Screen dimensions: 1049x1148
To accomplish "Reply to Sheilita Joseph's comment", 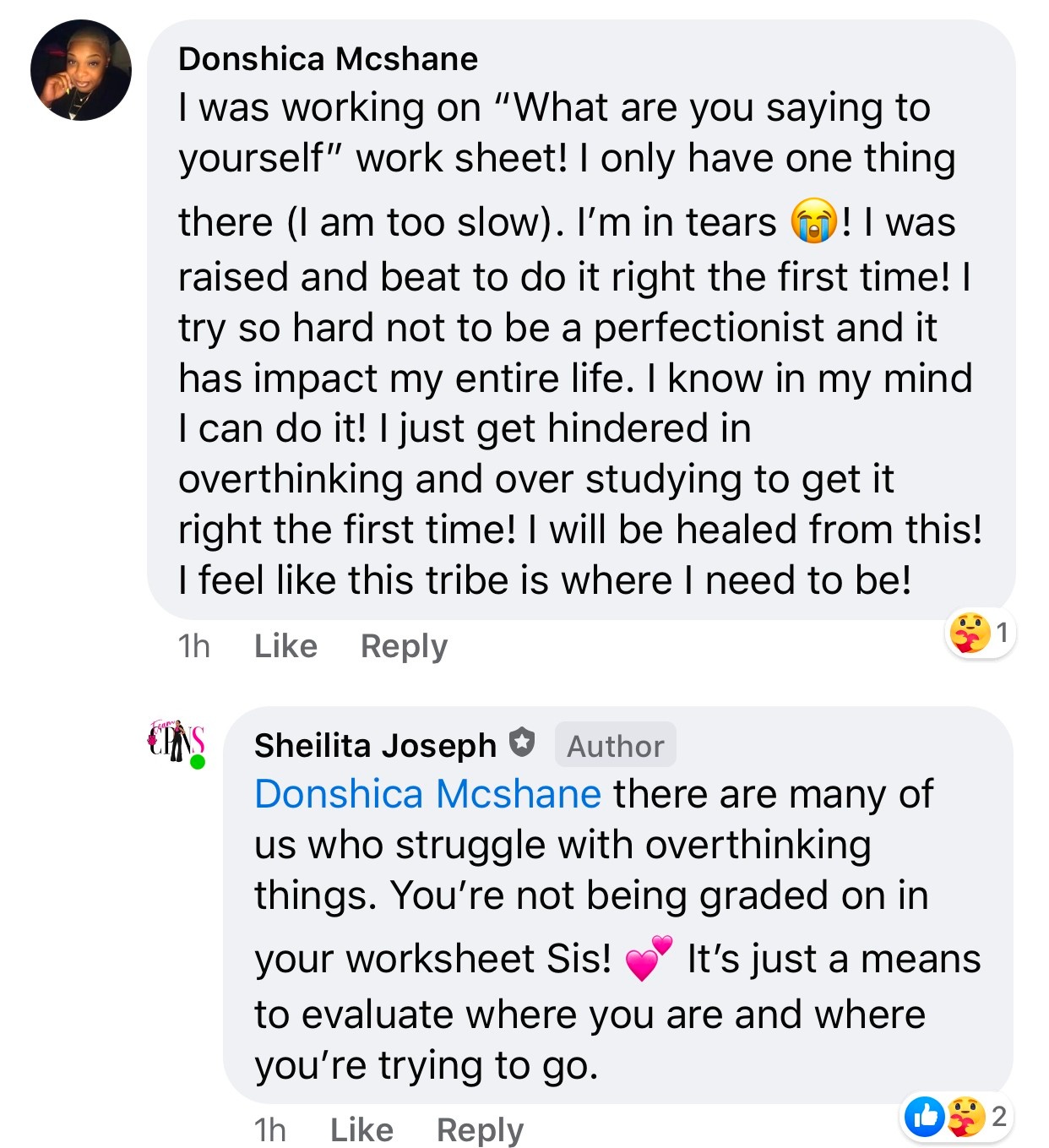I will pyautogui.click(x=480, y=1129).
